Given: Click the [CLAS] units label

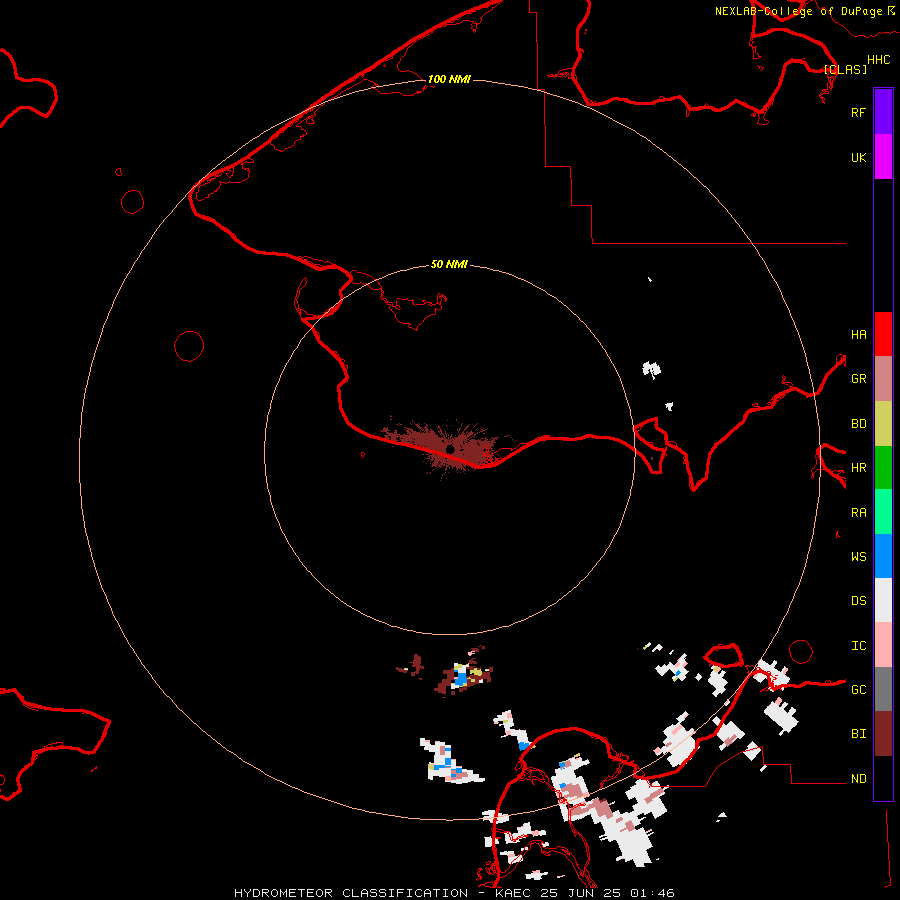Looking at the screenshot, I should click(845, 69).
